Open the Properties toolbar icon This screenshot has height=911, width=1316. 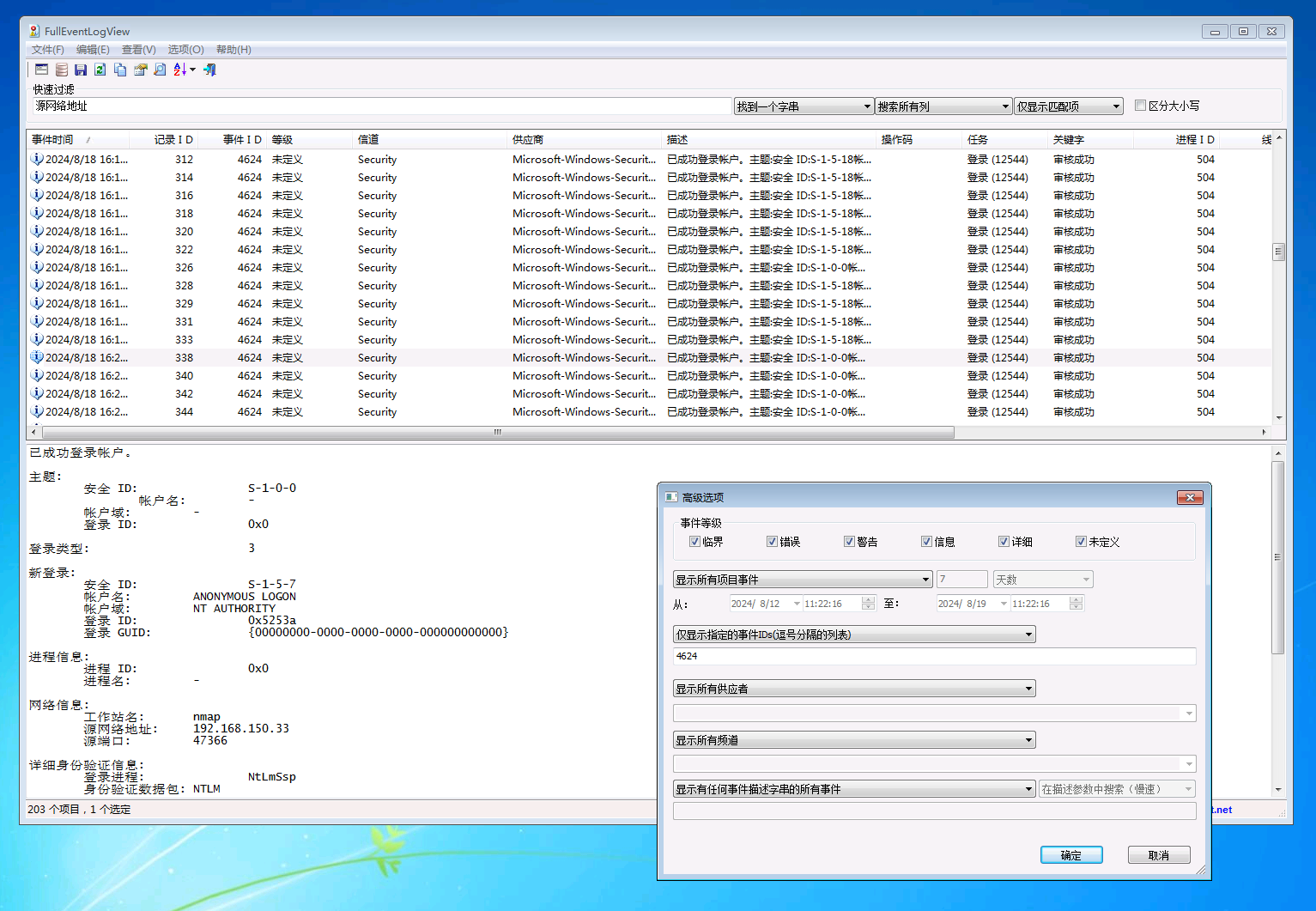click(140, 70)
